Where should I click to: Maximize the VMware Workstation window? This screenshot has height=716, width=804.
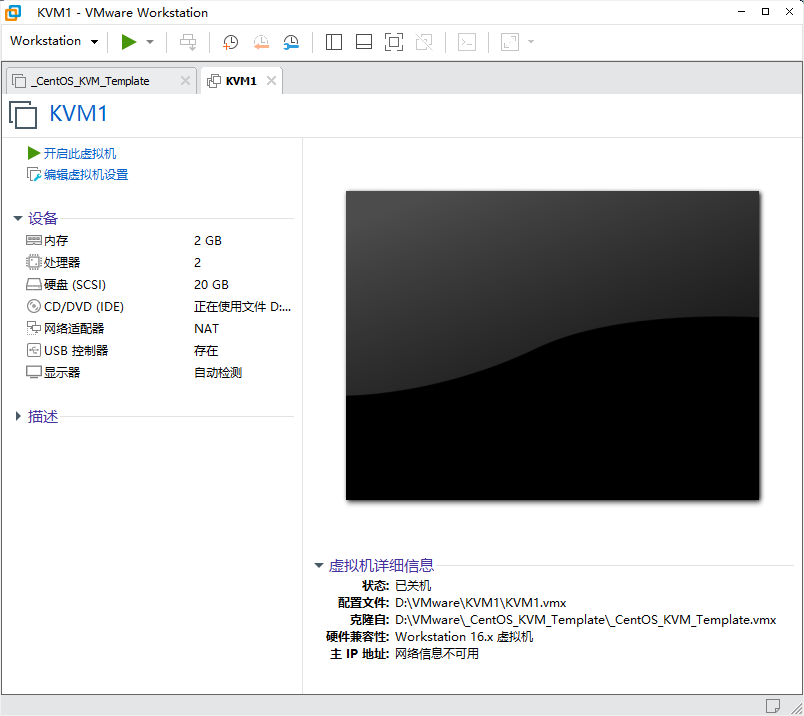click(x=765, y=12)
